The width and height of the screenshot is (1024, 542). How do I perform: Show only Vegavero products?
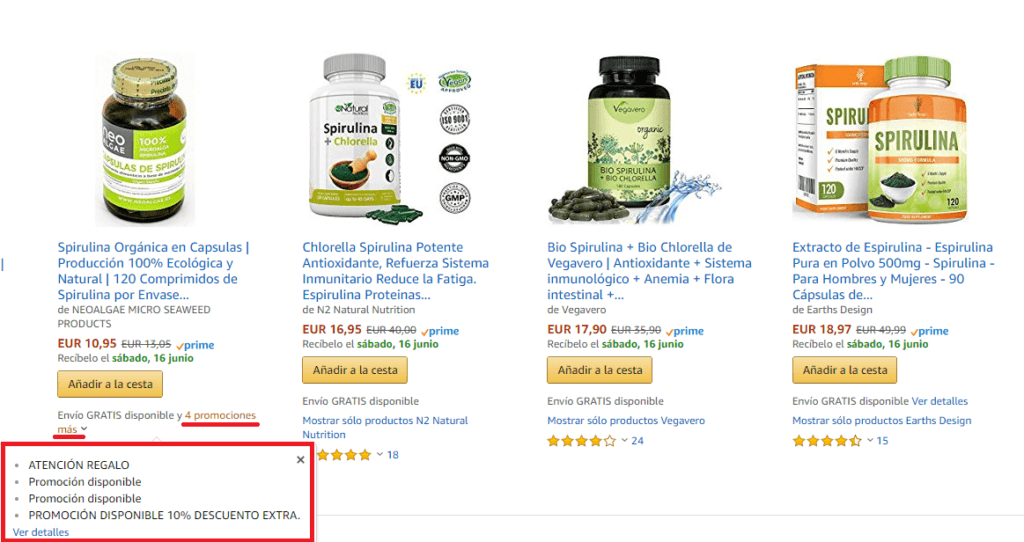(x=626, y=421)
